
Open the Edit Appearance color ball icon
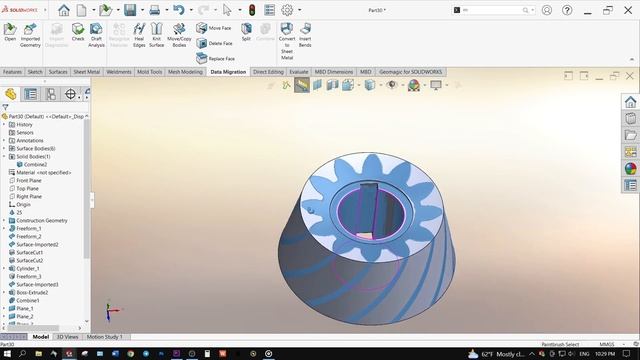[x=413, y=85]
